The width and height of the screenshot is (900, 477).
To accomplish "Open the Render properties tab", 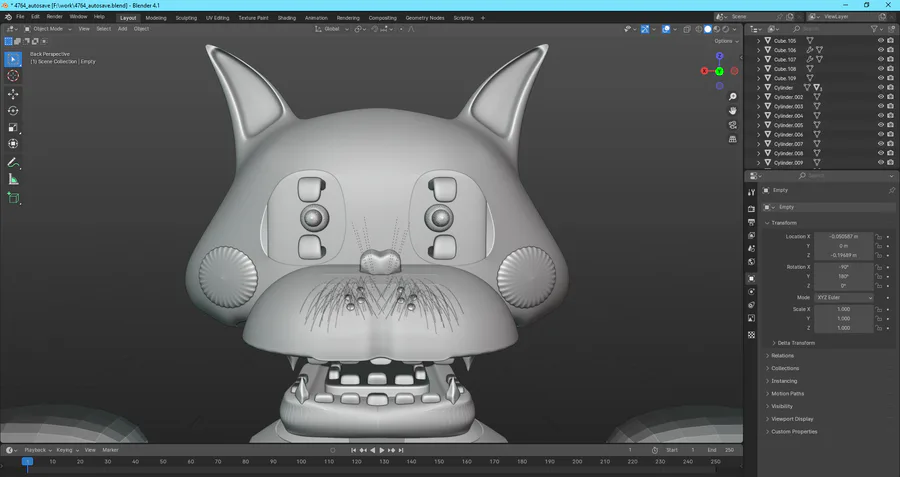I will point(751,209).
